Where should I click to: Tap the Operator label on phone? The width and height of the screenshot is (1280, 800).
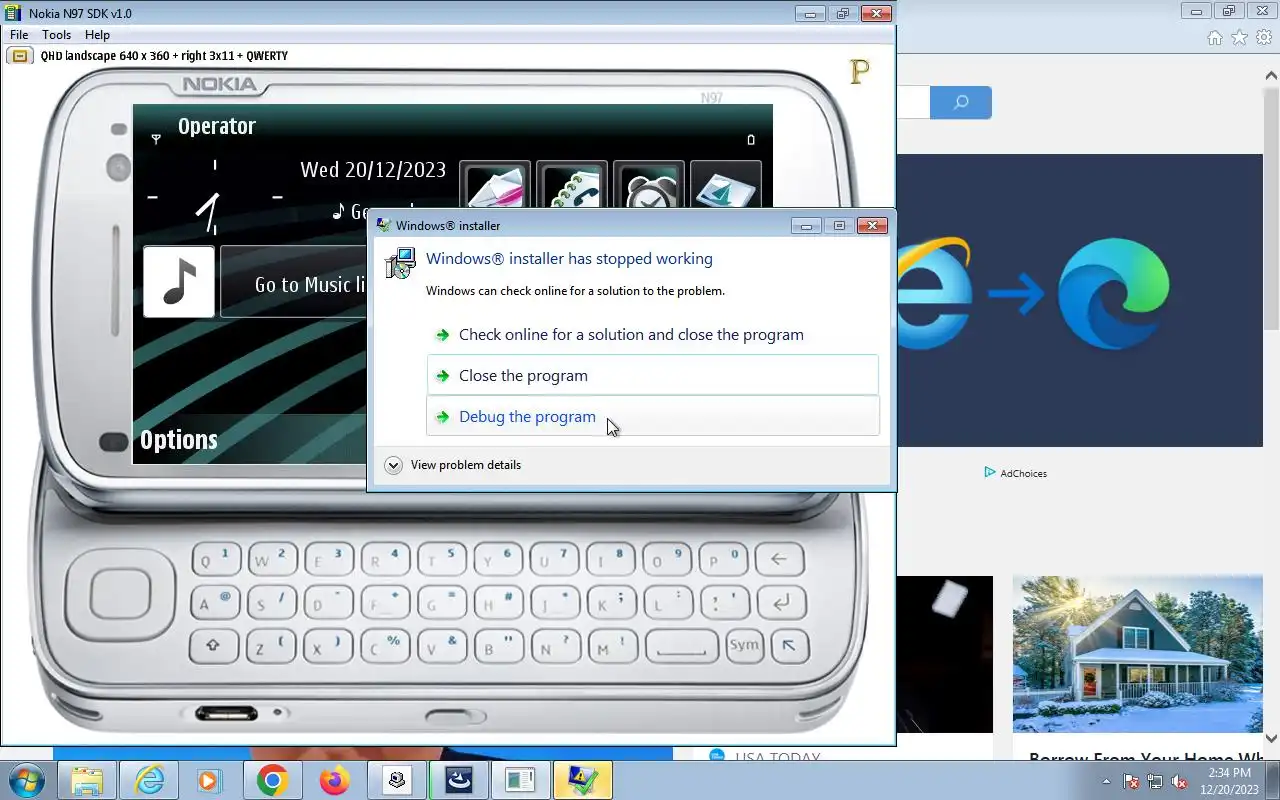[x=217, y=126]
